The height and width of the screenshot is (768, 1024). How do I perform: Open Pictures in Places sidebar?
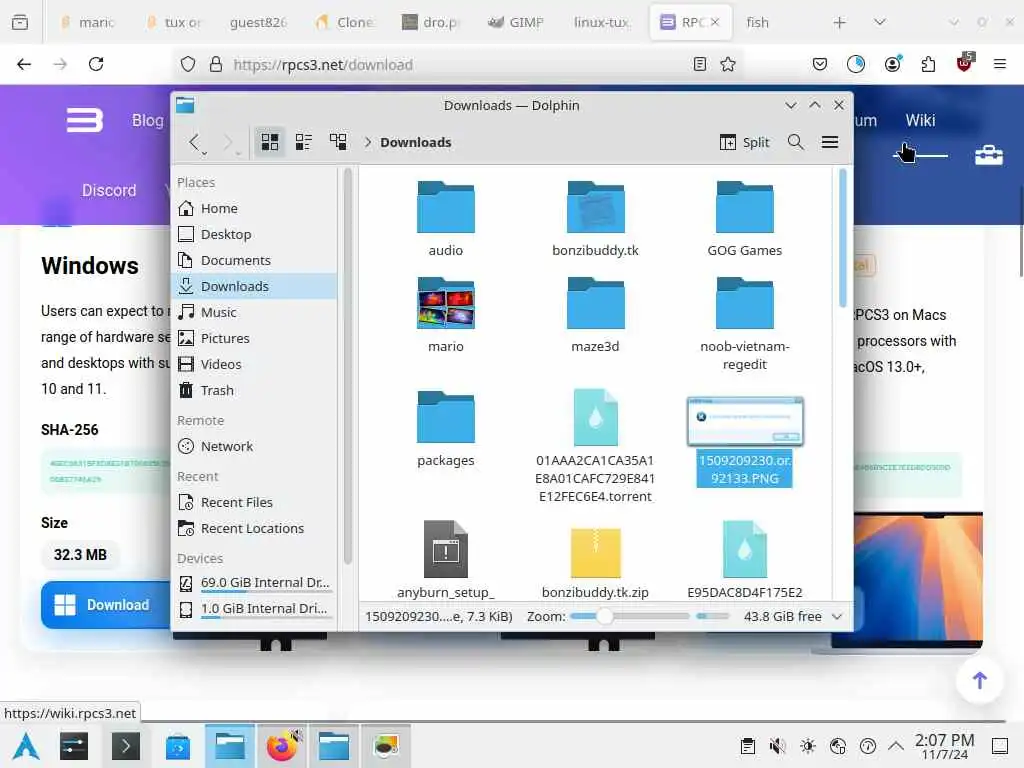(255, 338)
